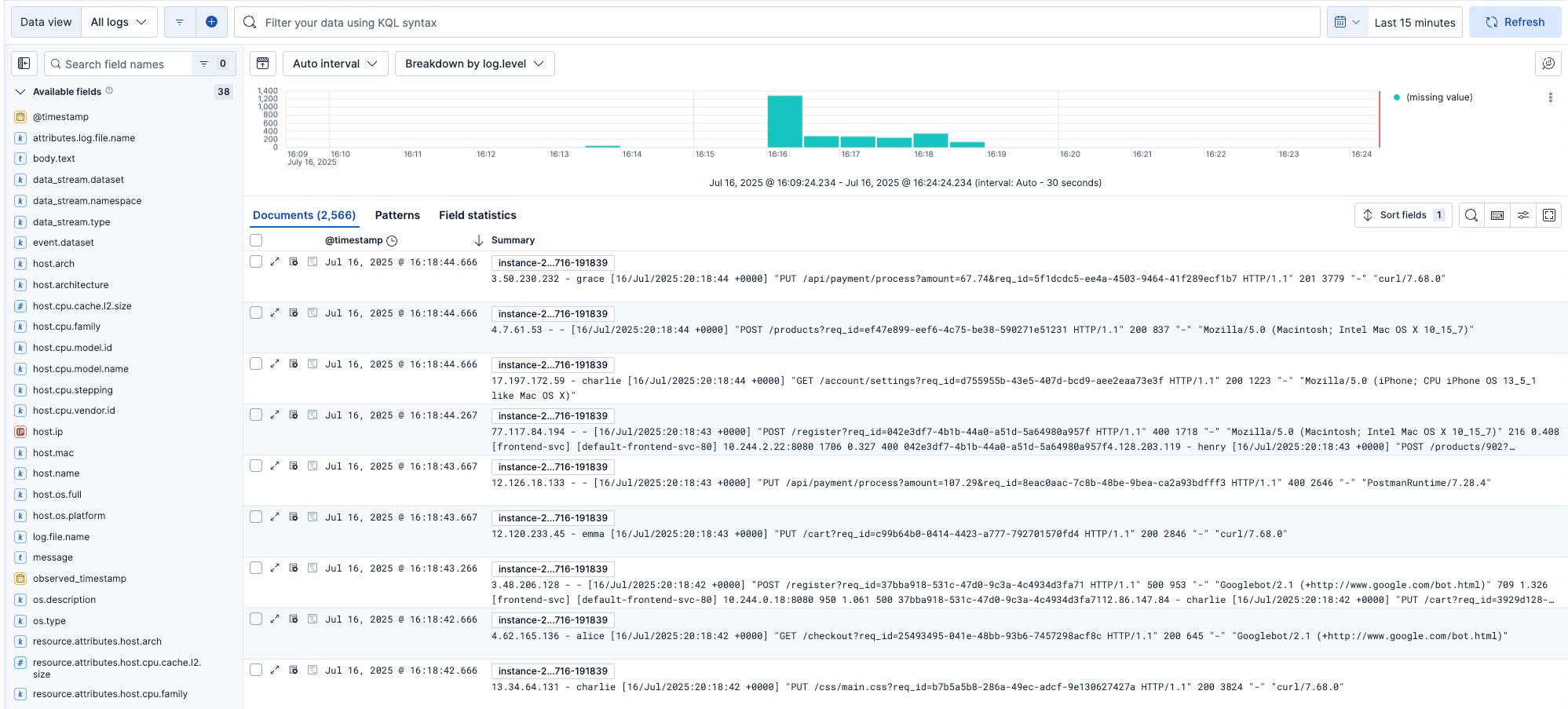Open the Breakdown by log.level dropdown
Screen dimensions: 1568x709
click(x=474, y=64)
